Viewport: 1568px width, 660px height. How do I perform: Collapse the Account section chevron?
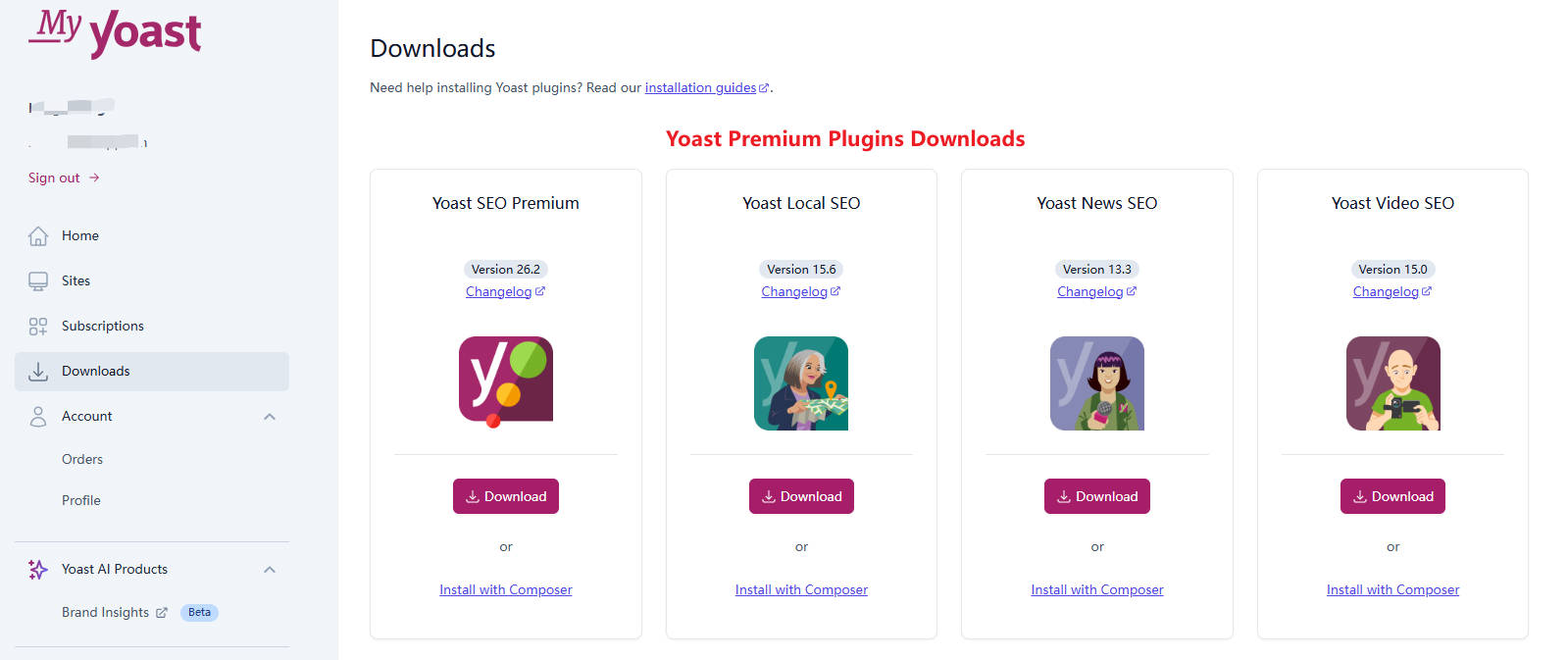(x=270, y=416)
